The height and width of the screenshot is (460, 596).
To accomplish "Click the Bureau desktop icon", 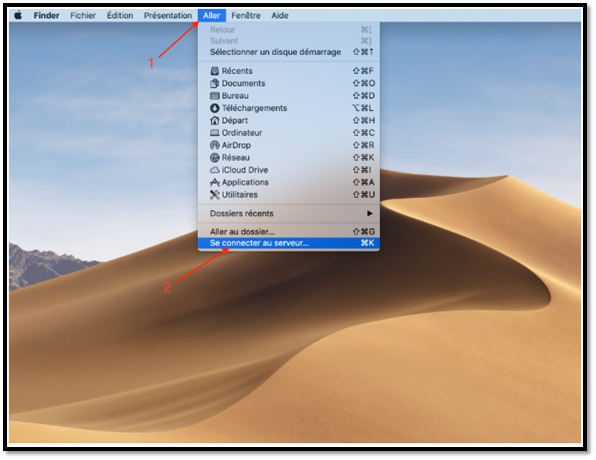I will (x=215, y=96).
